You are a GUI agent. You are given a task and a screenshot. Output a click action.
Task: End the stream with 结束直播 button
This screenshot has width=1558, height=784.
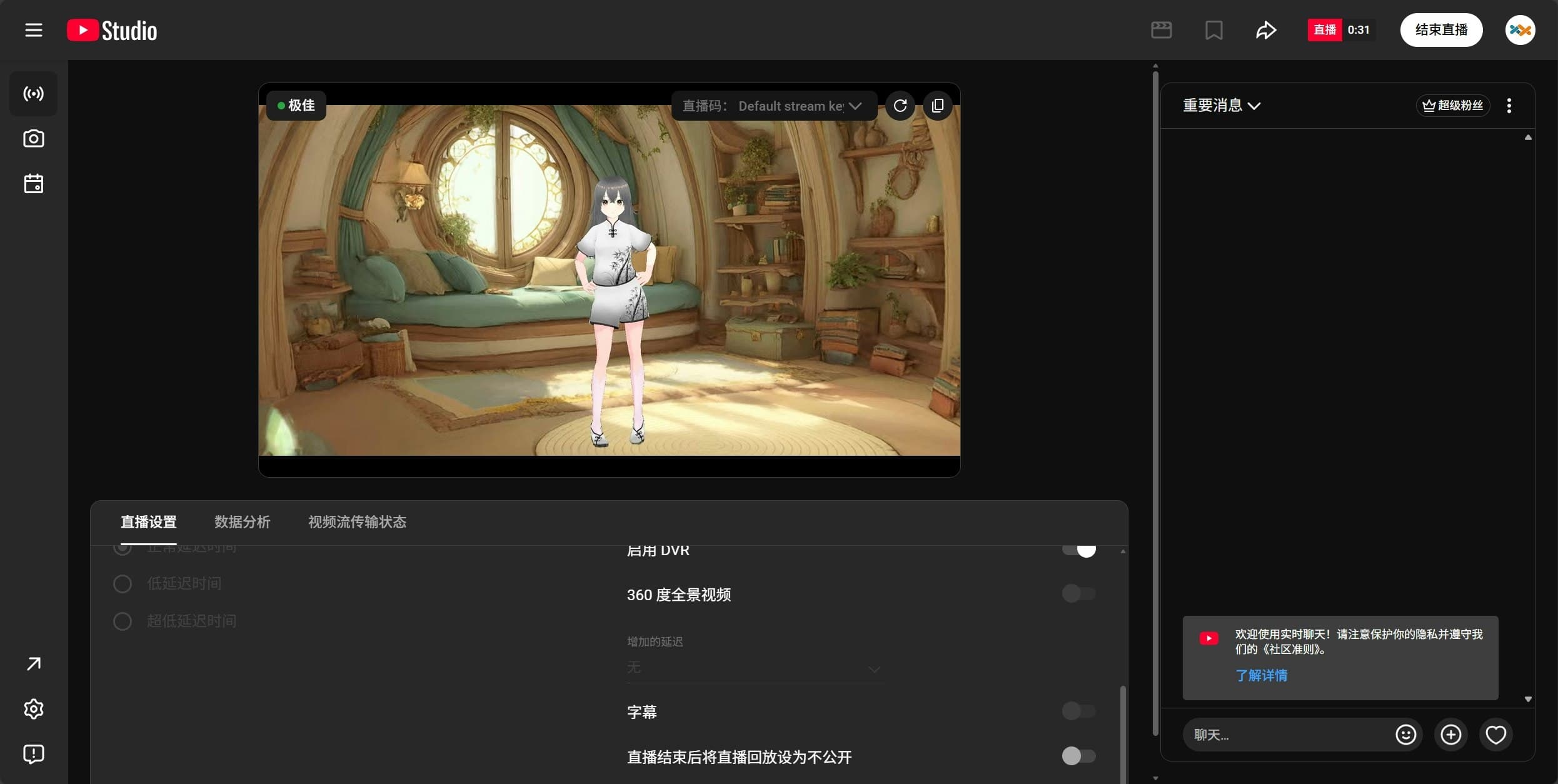[x=1441, y=29]
